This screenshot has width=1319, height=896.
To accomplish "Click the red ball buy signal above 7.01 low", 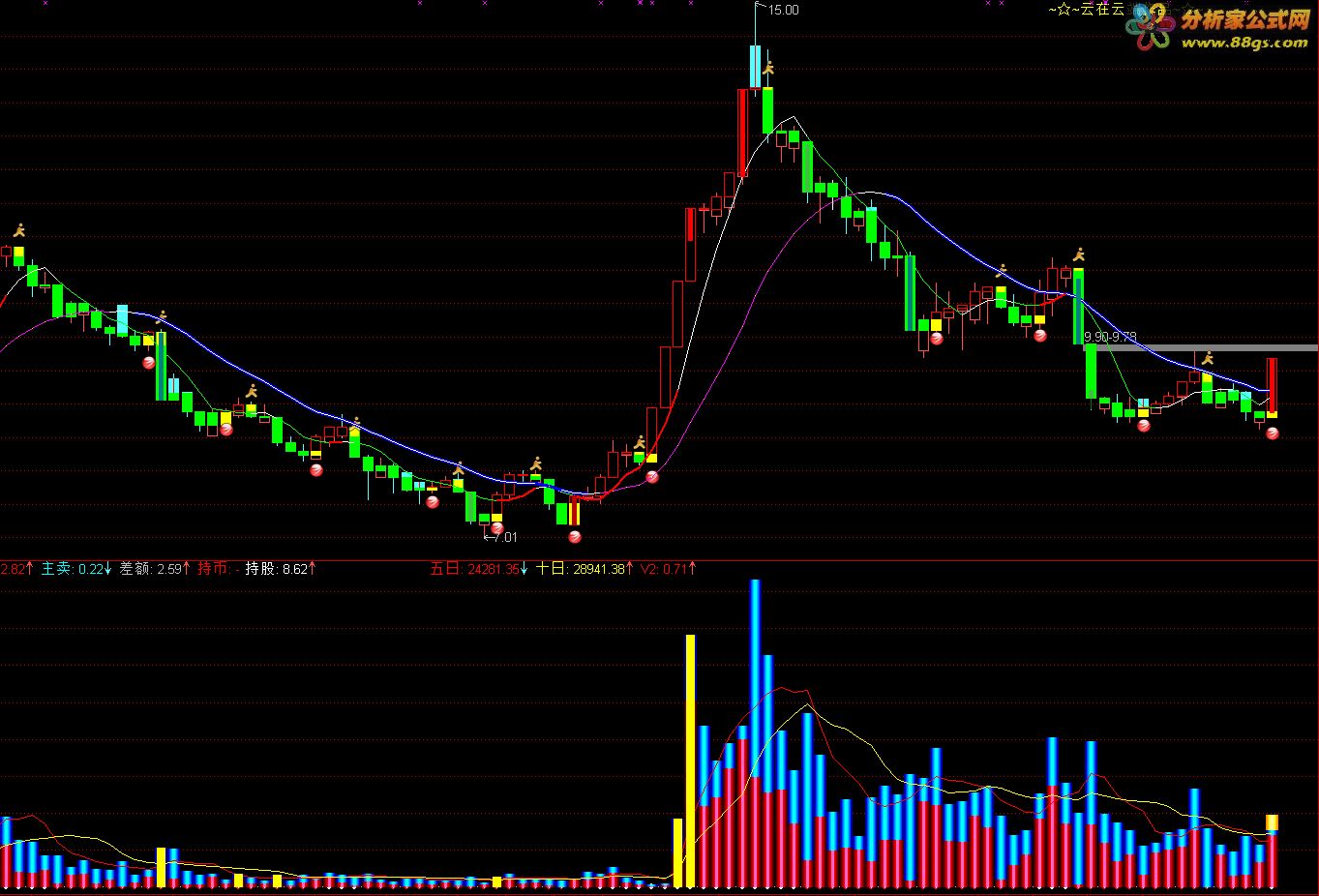I will coord(497,528).
